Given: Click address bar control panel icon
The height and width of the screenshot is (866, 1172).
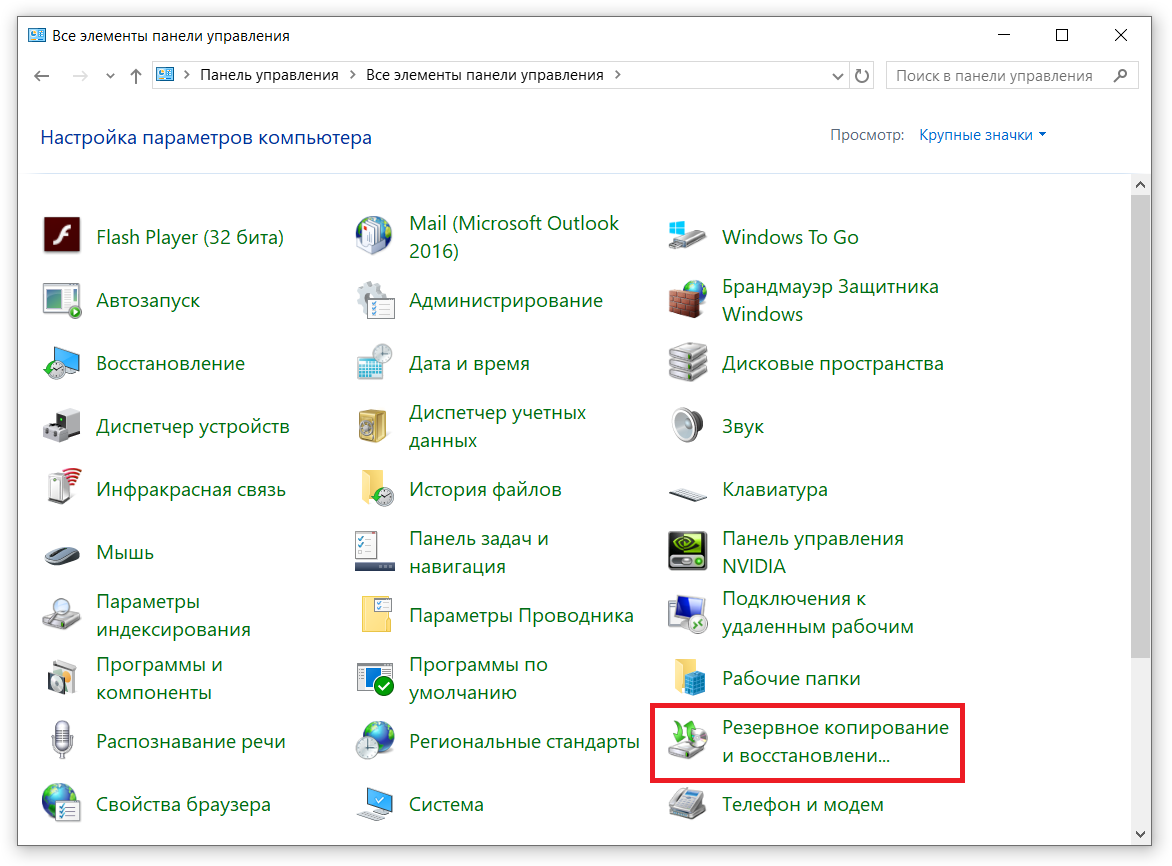Looking at the screenshot, I should point(165,74).
